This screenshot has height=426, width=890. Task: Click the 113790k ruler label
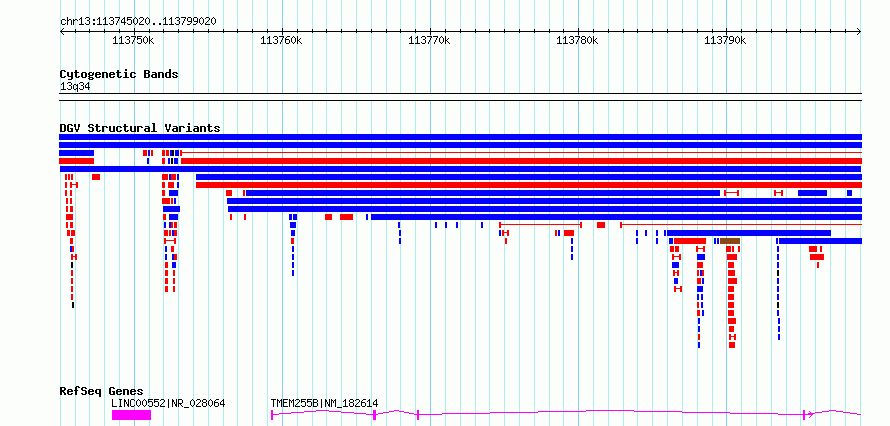click(725, 40)
